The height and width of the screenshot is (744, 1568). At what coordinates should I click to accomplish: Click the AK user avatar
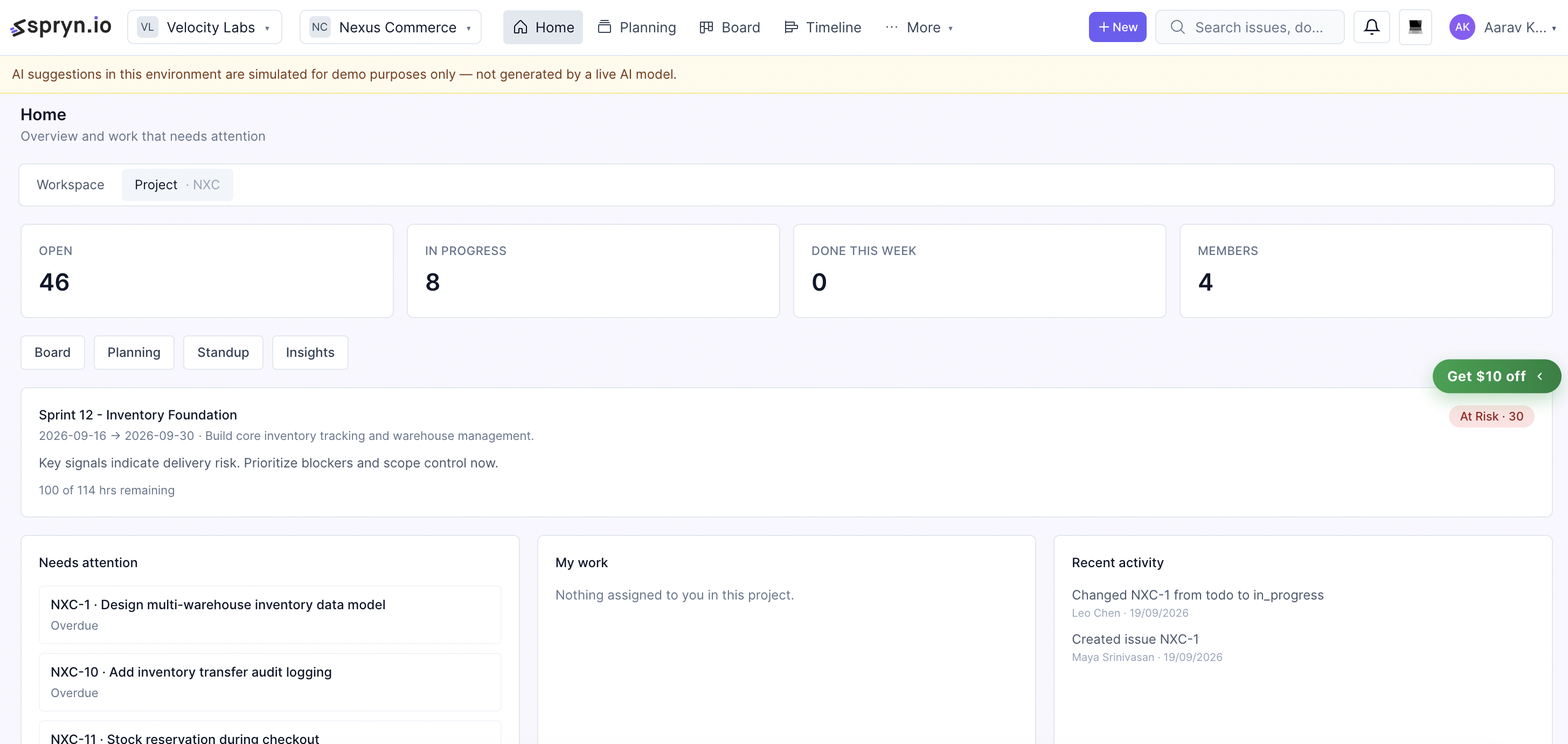1462,27
